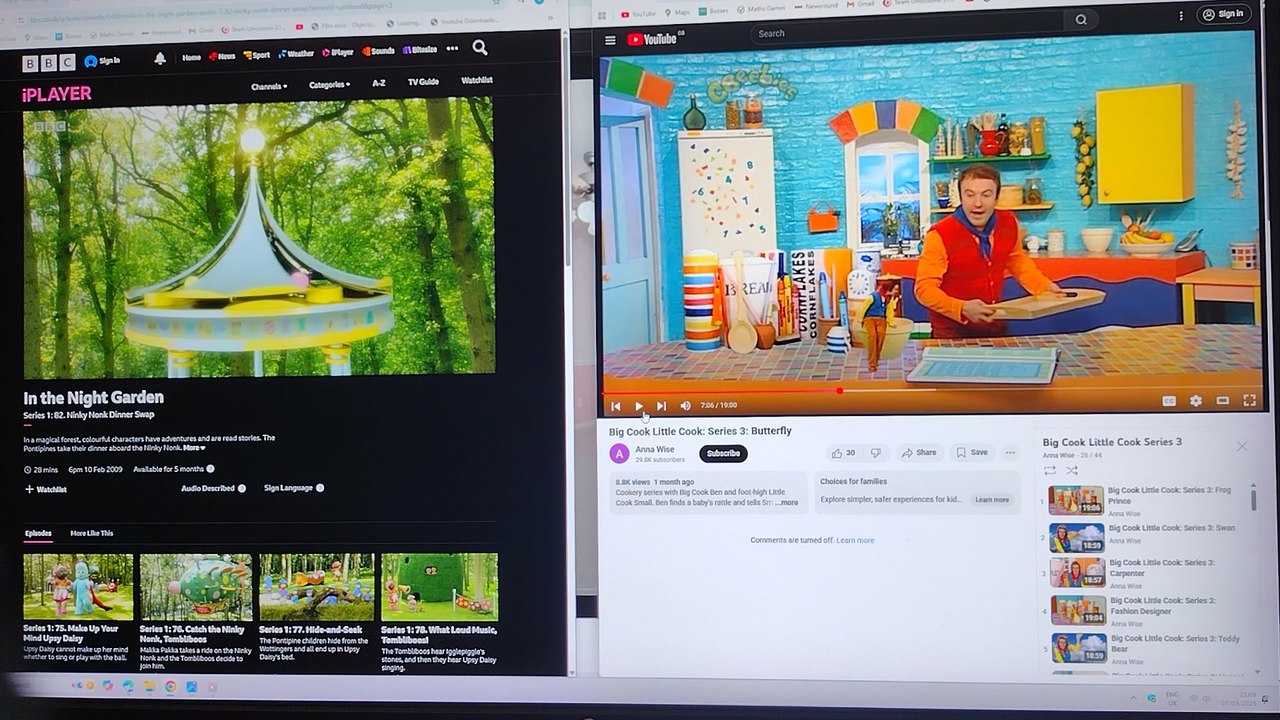Open BBC Sounds link
This screenshot has height=720, width=1280.
(378, 51)
